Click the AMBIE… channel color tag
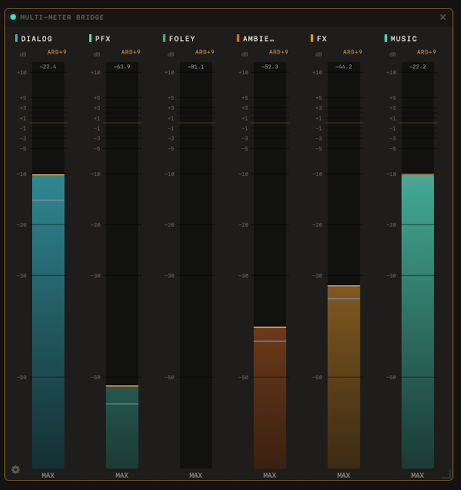This screenshot has height=490, width=461. (x=238, y=38)
